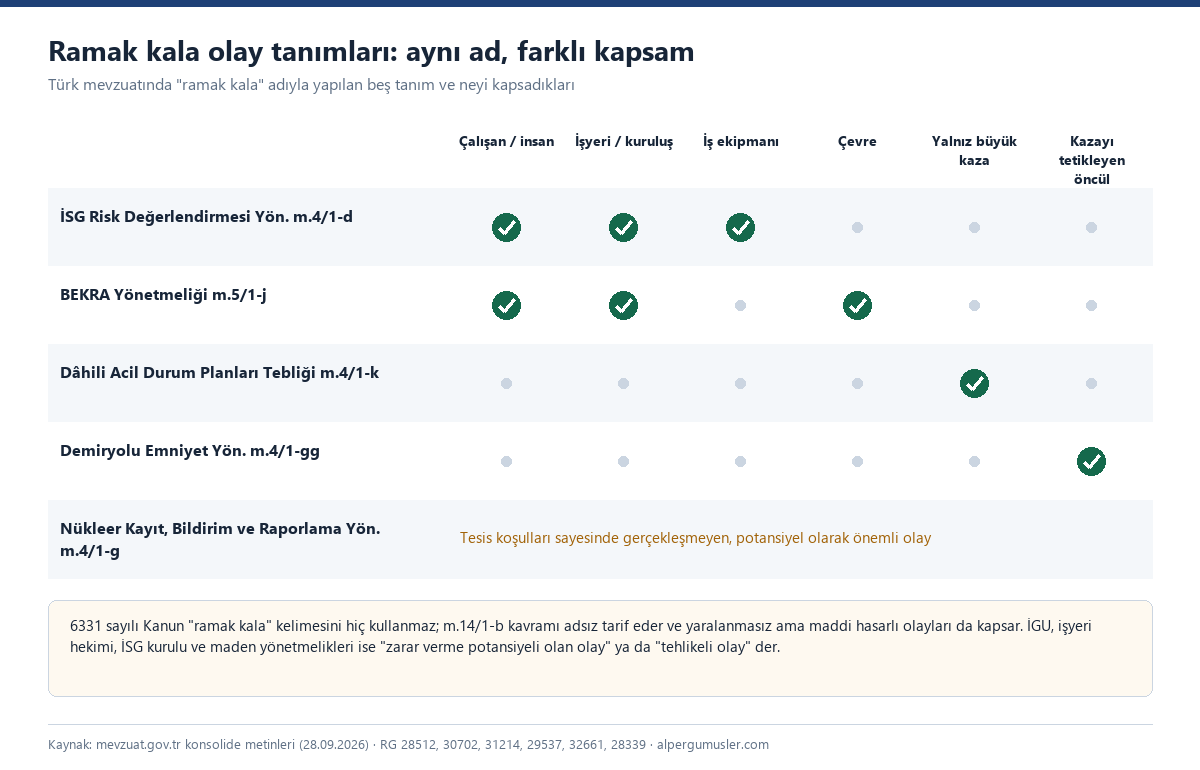This screenshot has width=1200, height=770.
Task: Click the BEKRA checkmark under Çalışan / insan
Action: [x=506, y=306]
